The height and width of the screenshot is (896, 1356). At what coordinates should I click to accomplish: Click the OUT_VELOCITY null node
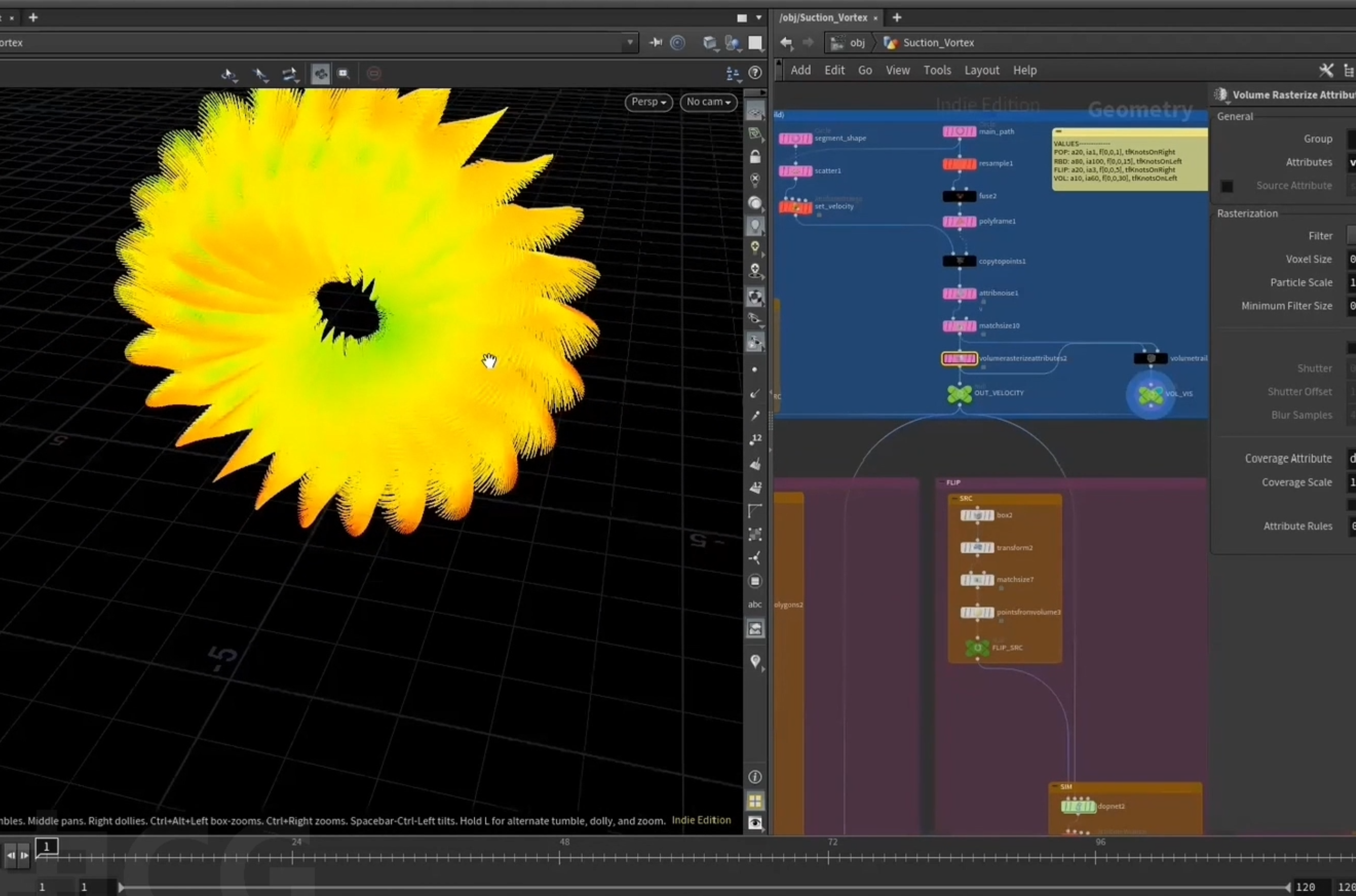[959, 394]
